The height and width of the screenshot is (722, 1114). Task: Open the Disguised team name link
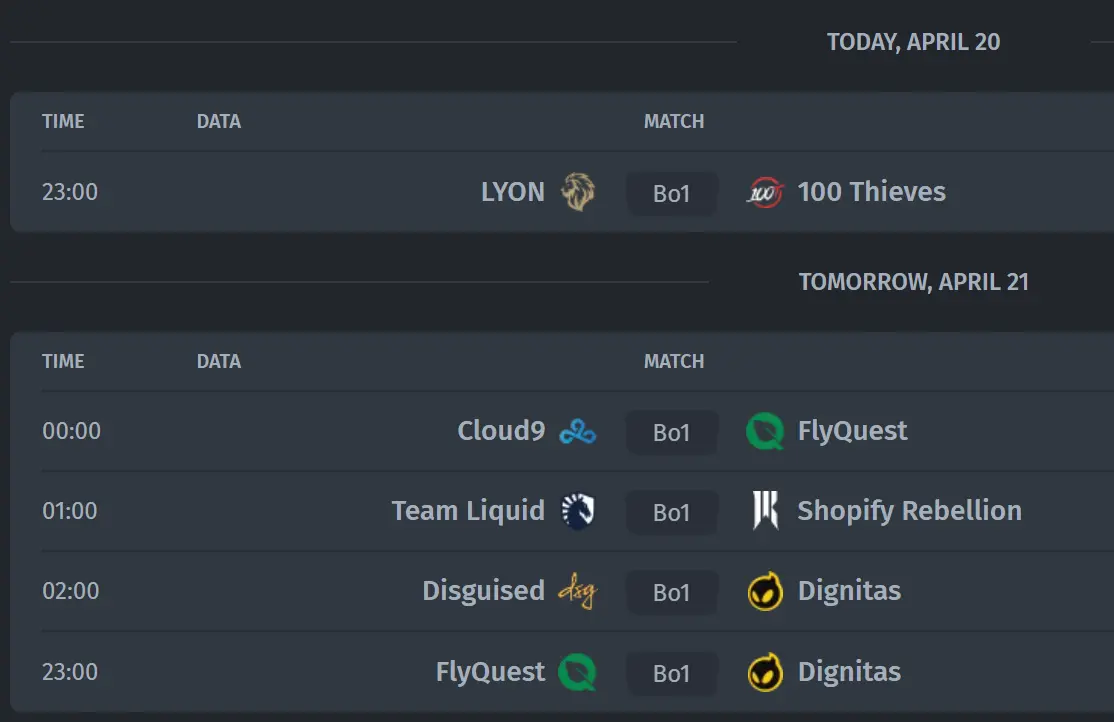pyautogui.click(x=483, y=591)
